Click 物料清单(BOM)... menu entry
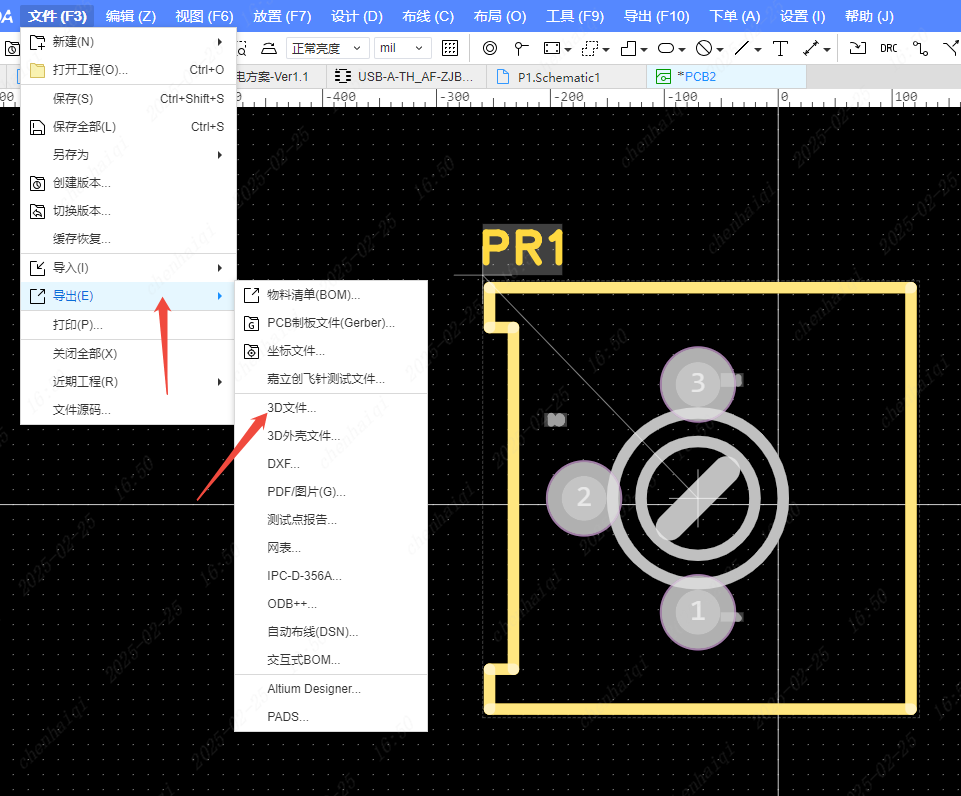This screenshot has height=796, width=961. (x=313, y=295)
